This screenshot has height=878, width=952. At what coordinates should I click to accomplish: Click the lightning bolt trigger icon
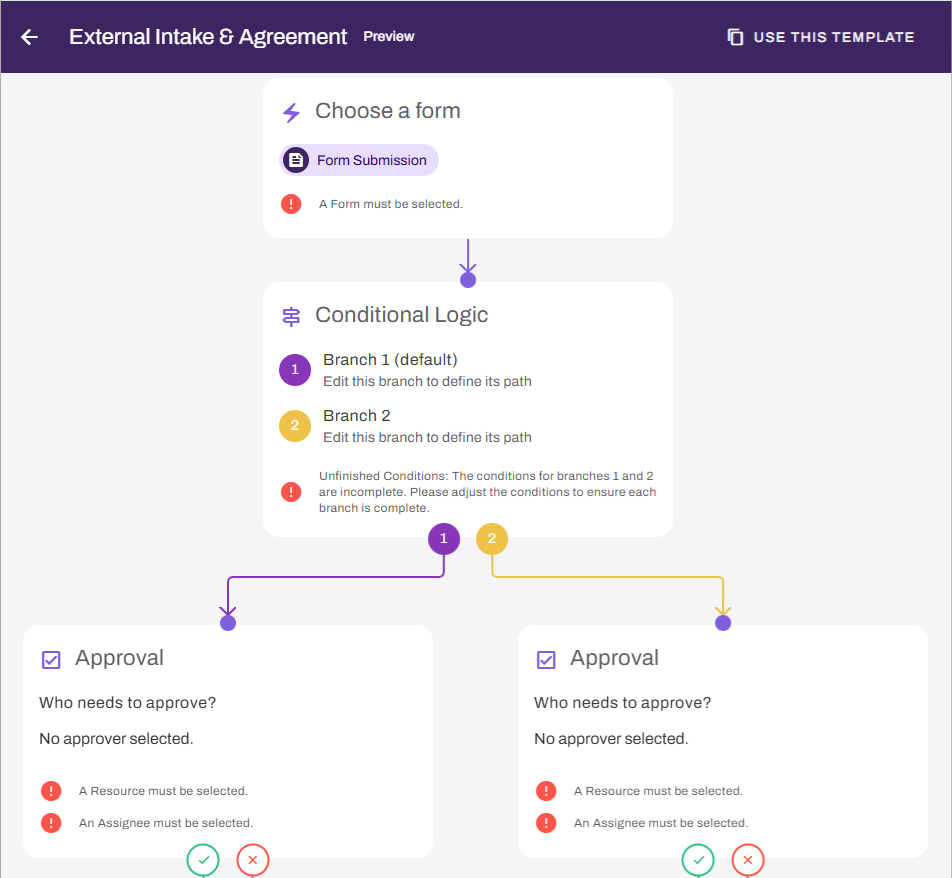(x=291, y=112)
